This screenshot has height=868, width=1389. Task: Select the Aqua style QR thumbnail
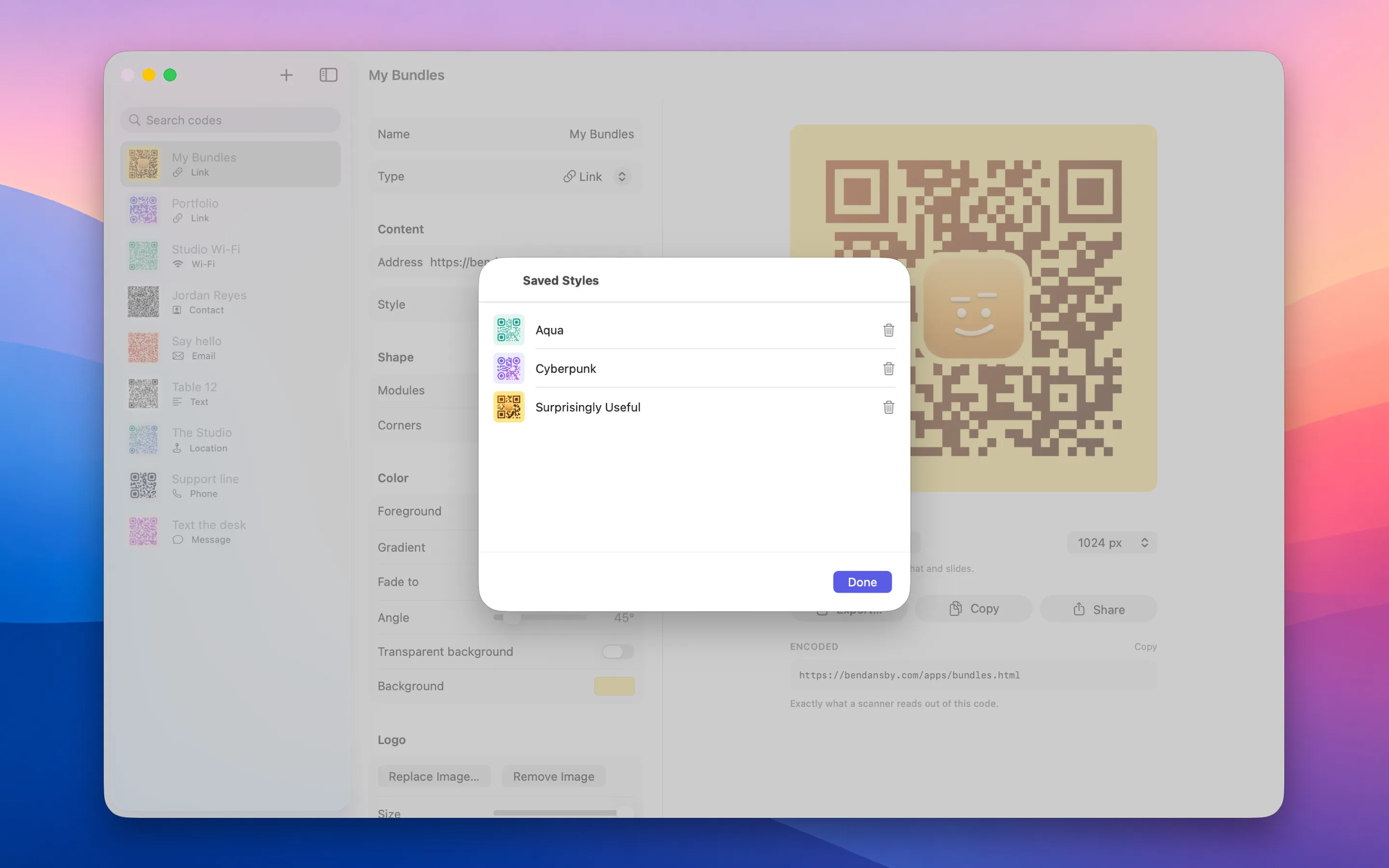click(x=508, y=330)
